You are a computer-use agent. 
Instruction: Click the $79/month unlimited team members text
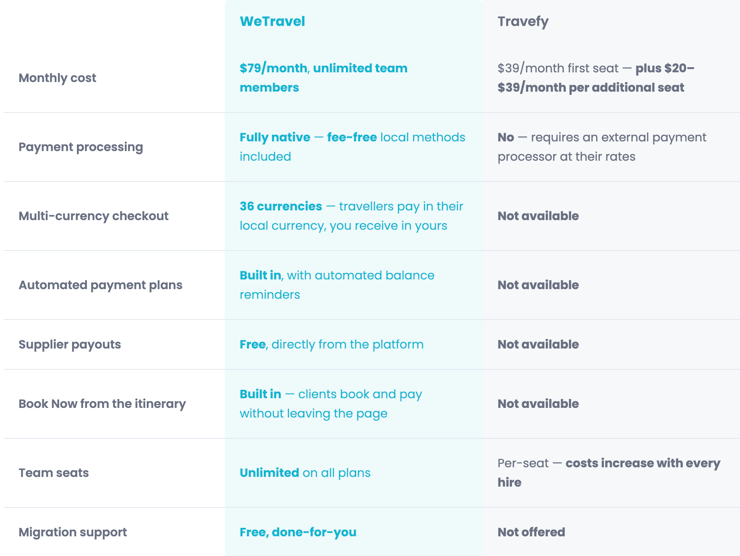[323, 78]
